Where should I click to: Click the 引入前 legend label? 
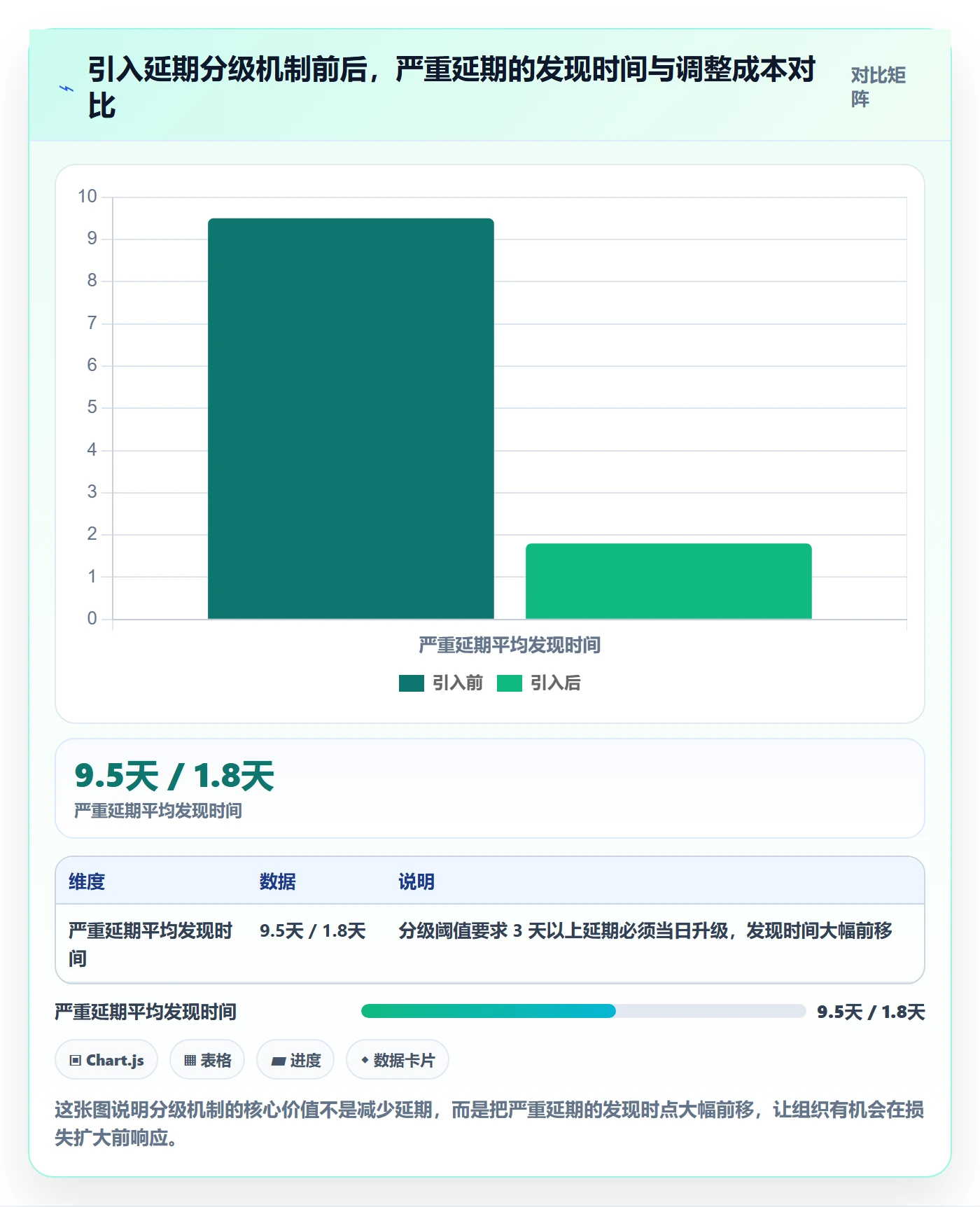click(458, 683)
